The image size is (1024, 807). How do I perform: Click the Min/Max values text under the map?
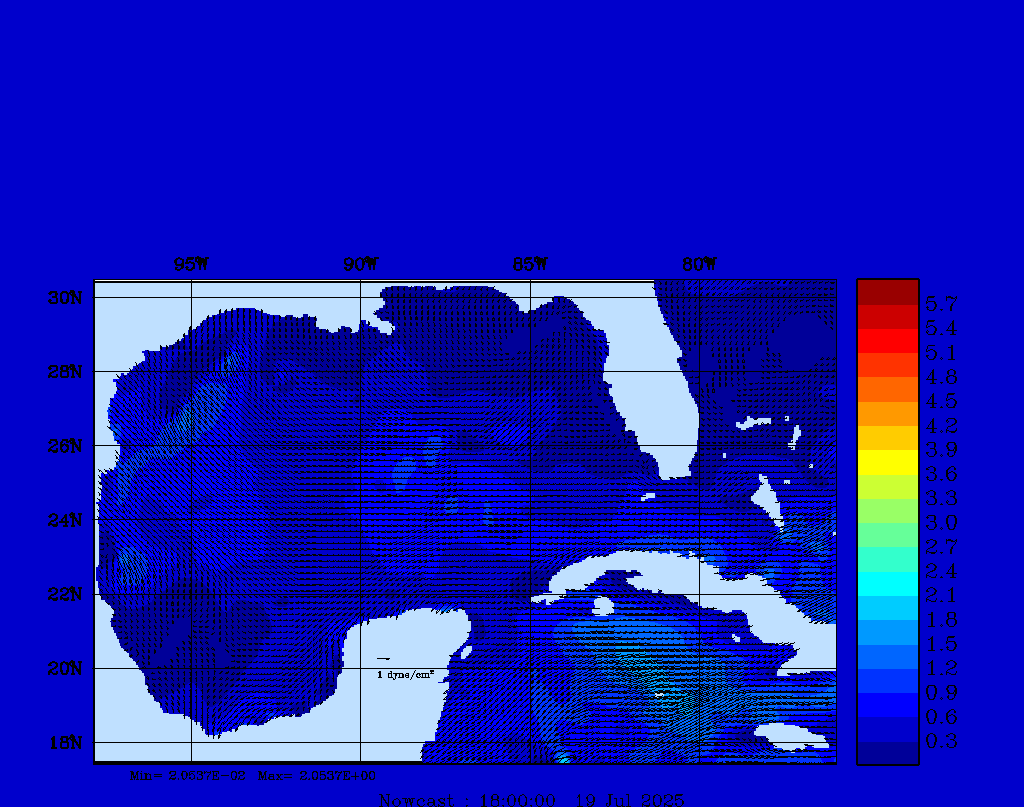pos(254,775)
